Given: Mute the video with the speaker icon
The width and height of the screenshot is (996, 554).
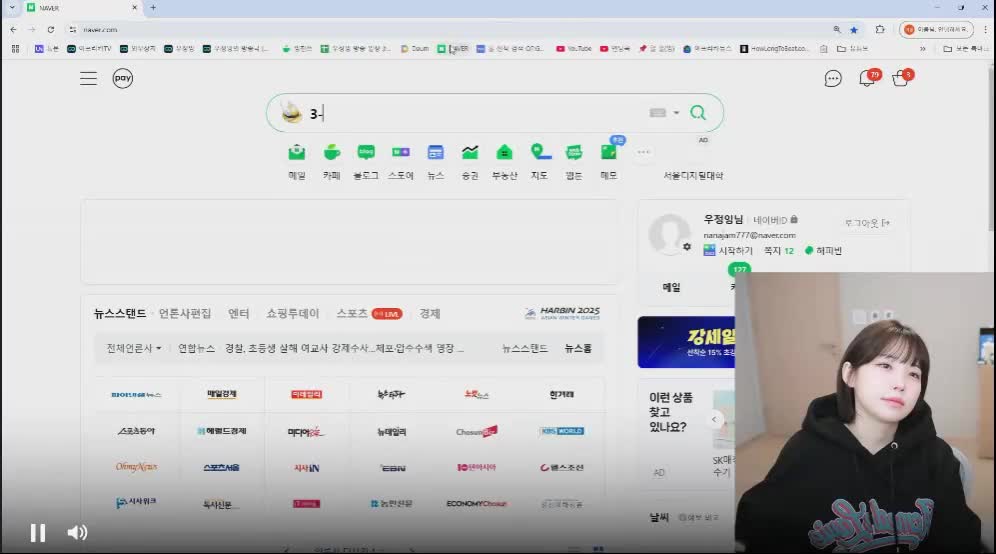Looking at the screenshot, I should [x=77, y=532].
